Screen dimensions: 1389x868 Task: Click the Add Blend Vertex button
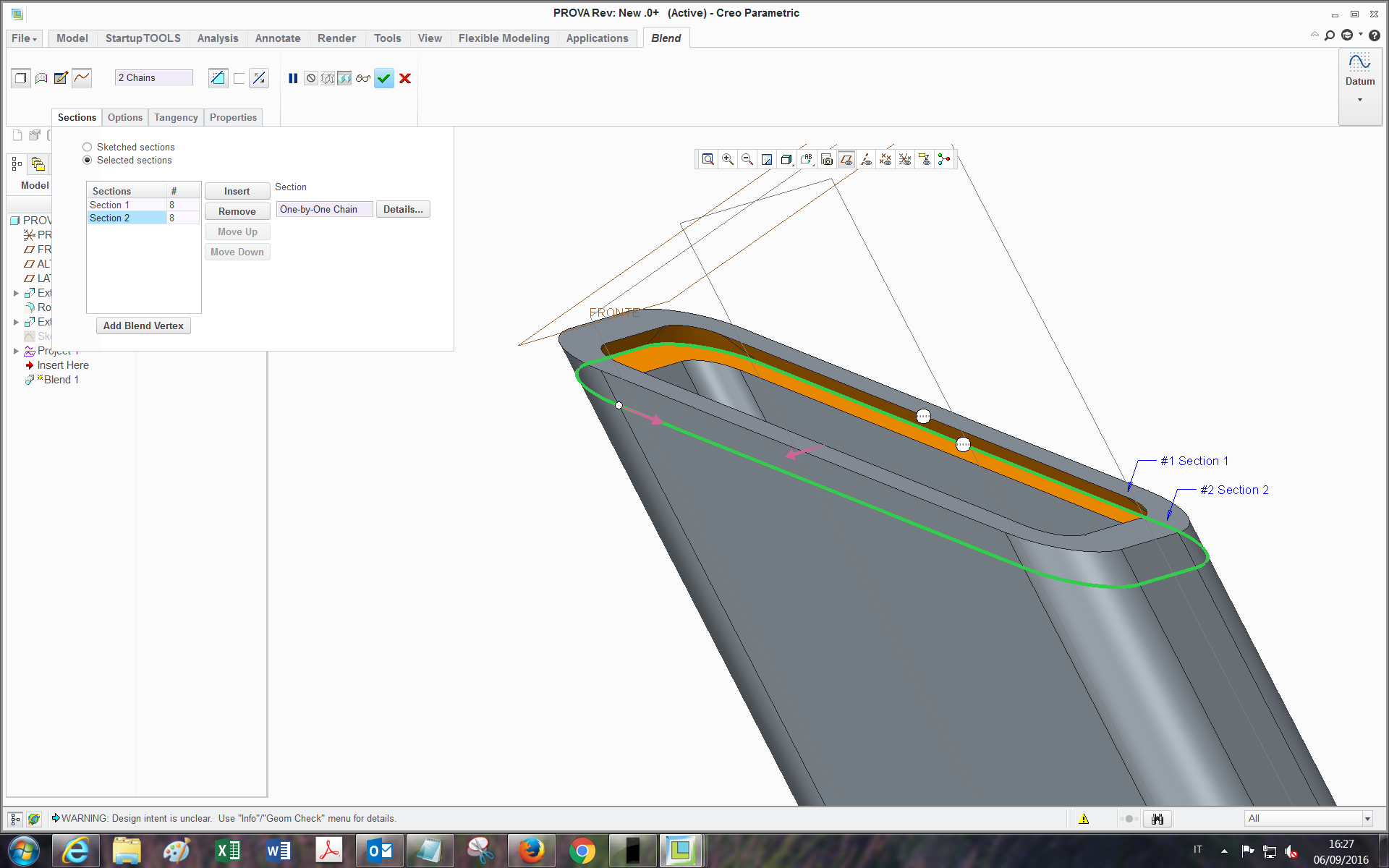coord(143,325)
